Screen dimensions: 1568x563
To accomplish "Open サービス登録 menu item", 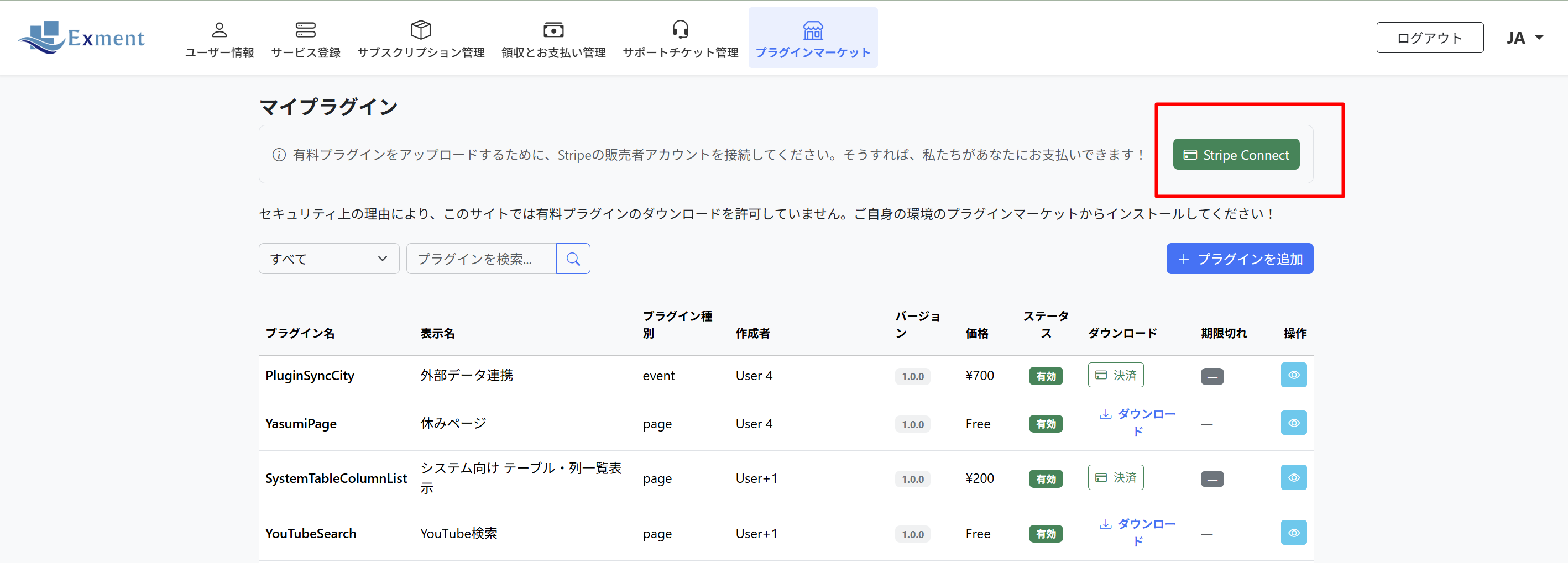I will [x=306, y=40].
